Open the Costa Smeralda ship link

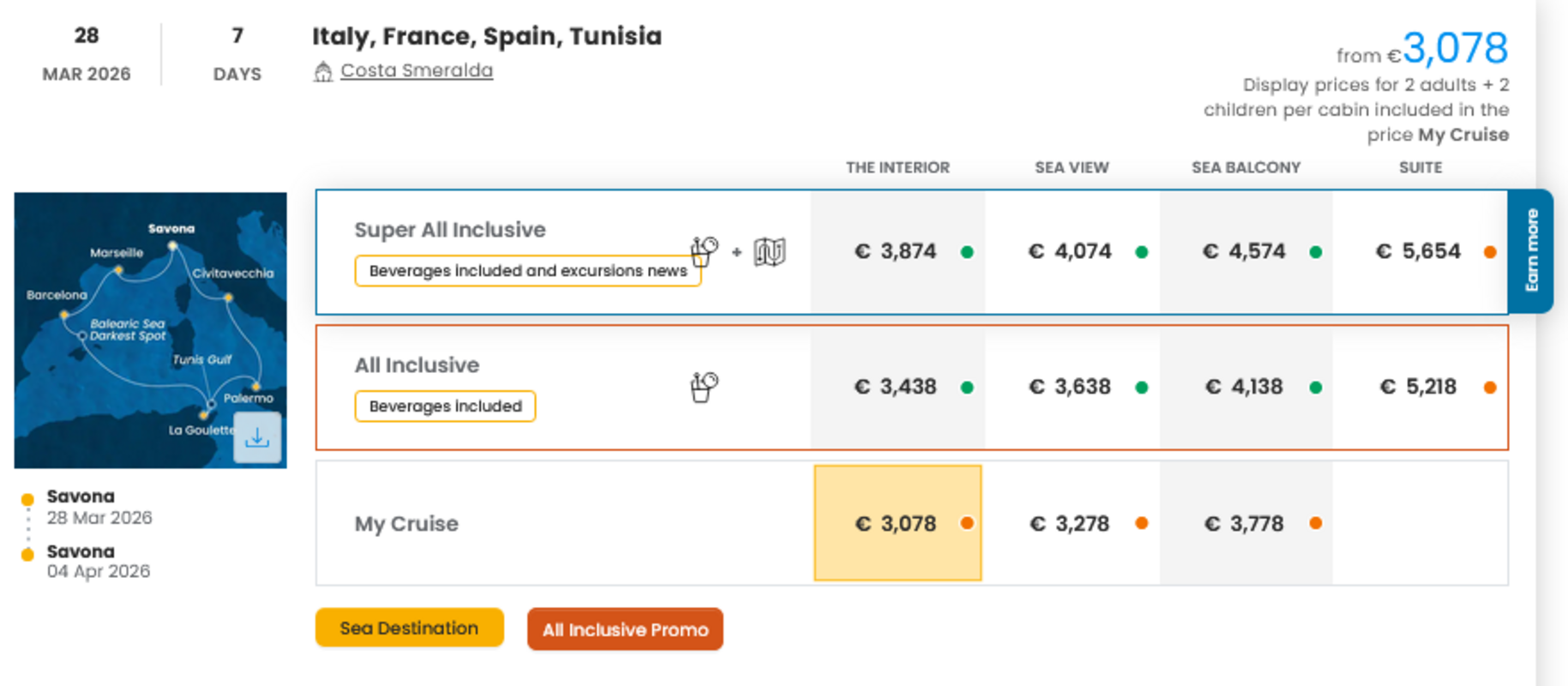tap(417, 70)
